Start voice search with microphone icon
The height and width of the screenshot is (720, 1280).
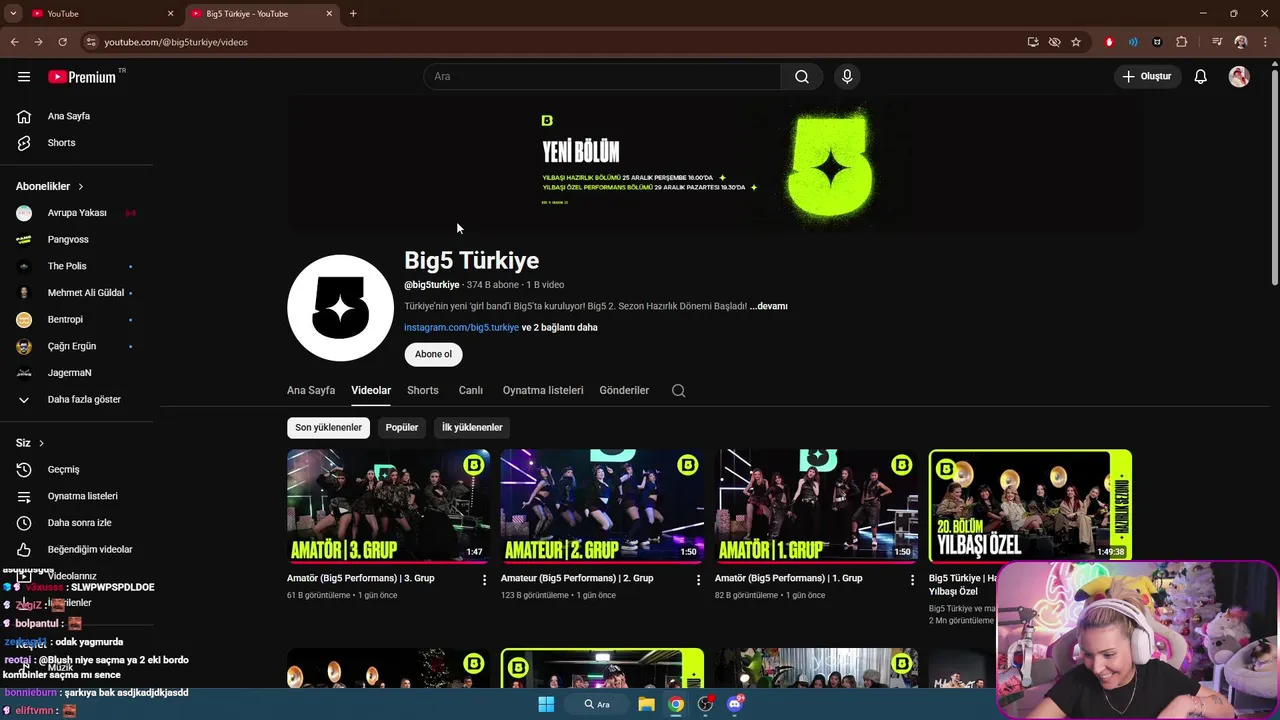click(847, 77)
